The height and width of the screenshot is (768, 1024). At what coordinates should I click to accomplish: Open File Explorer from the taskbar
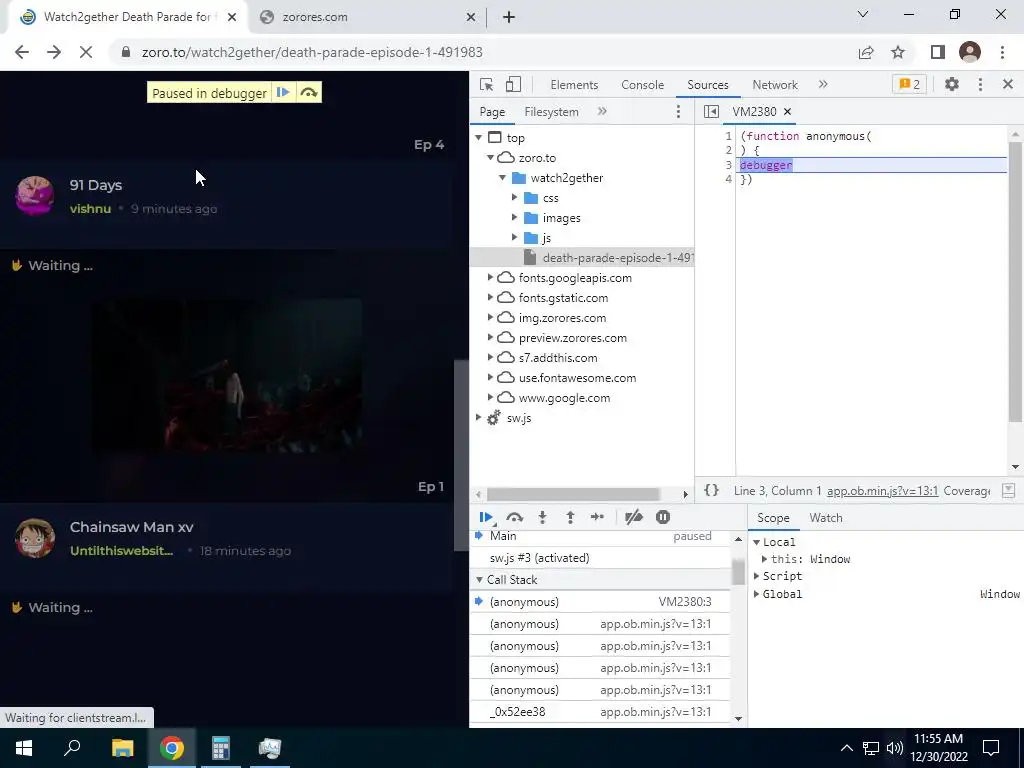point(122,748)
